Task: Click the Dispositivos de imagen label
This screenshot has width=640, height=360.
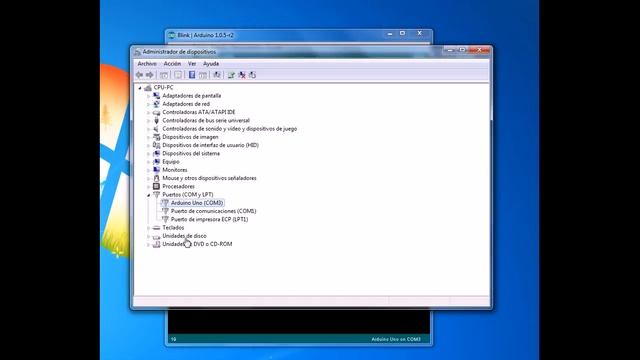Action: click(x=190, y=137)
